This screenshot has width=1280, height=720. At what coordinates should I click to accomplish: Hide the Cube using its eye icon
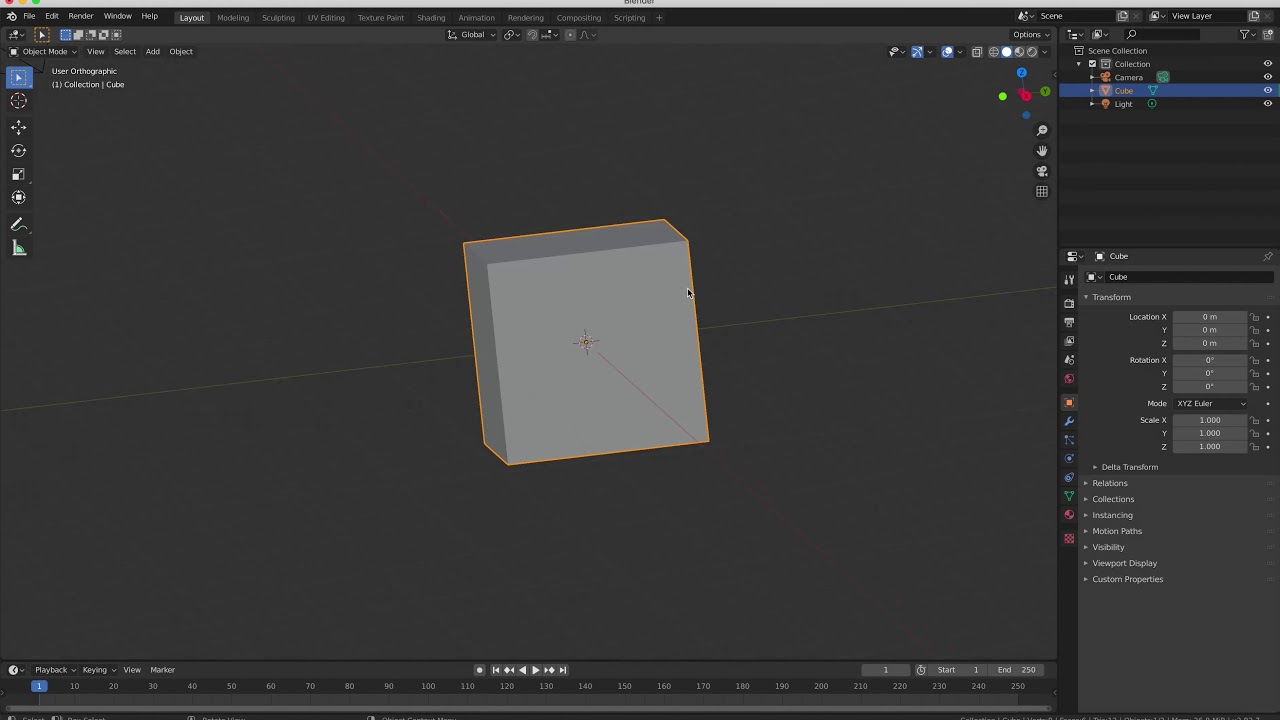[x=1267, y=90]
